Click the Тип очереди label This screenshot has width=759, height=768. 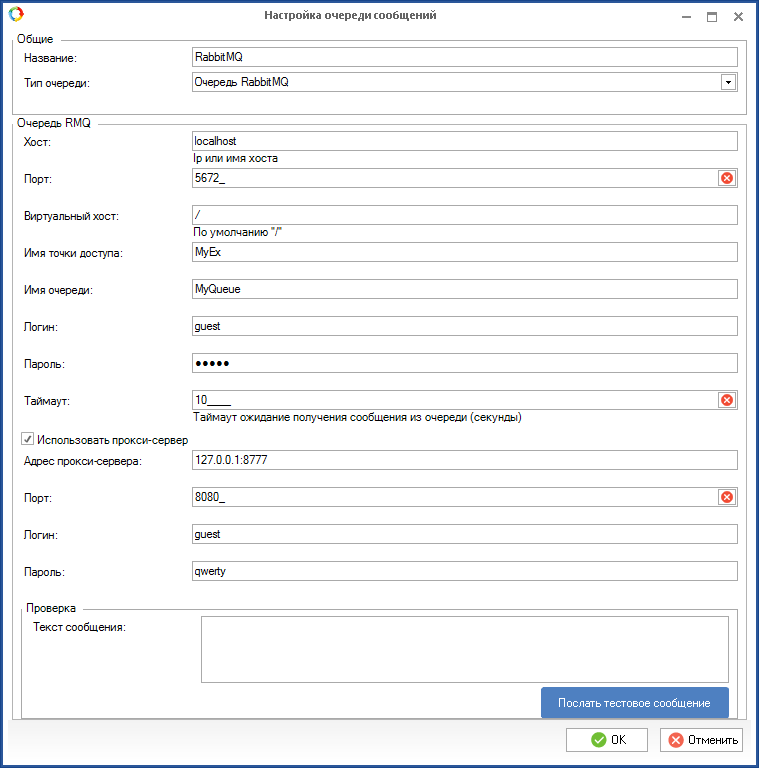(57, 83)
